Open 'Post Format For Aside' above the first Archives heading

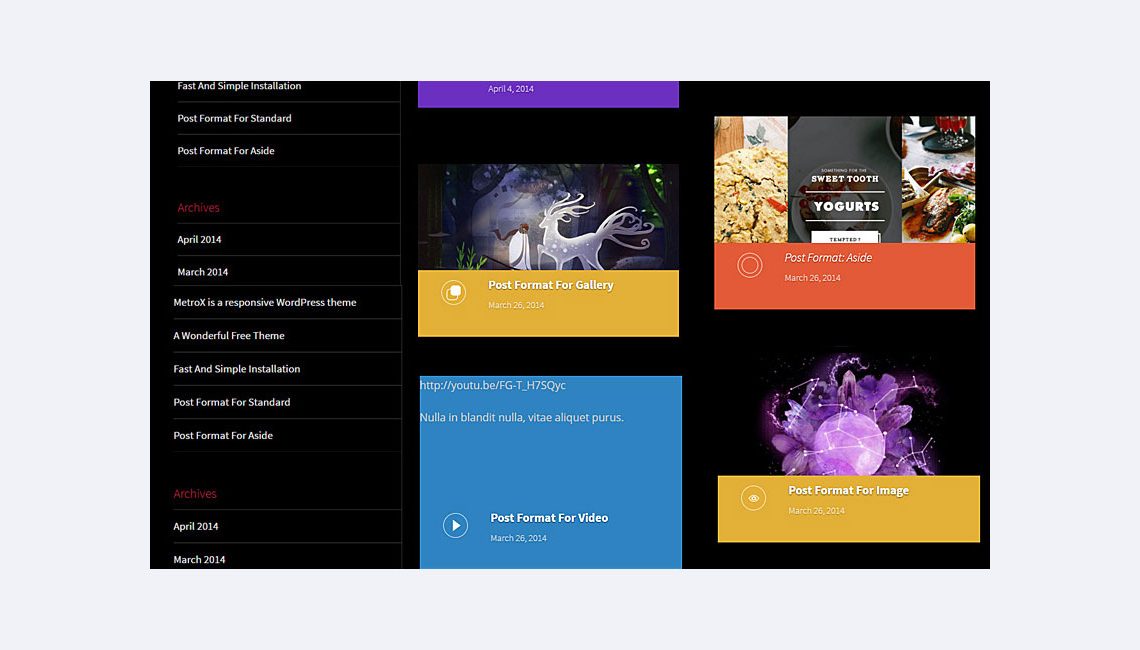click(x=226, y=151)
